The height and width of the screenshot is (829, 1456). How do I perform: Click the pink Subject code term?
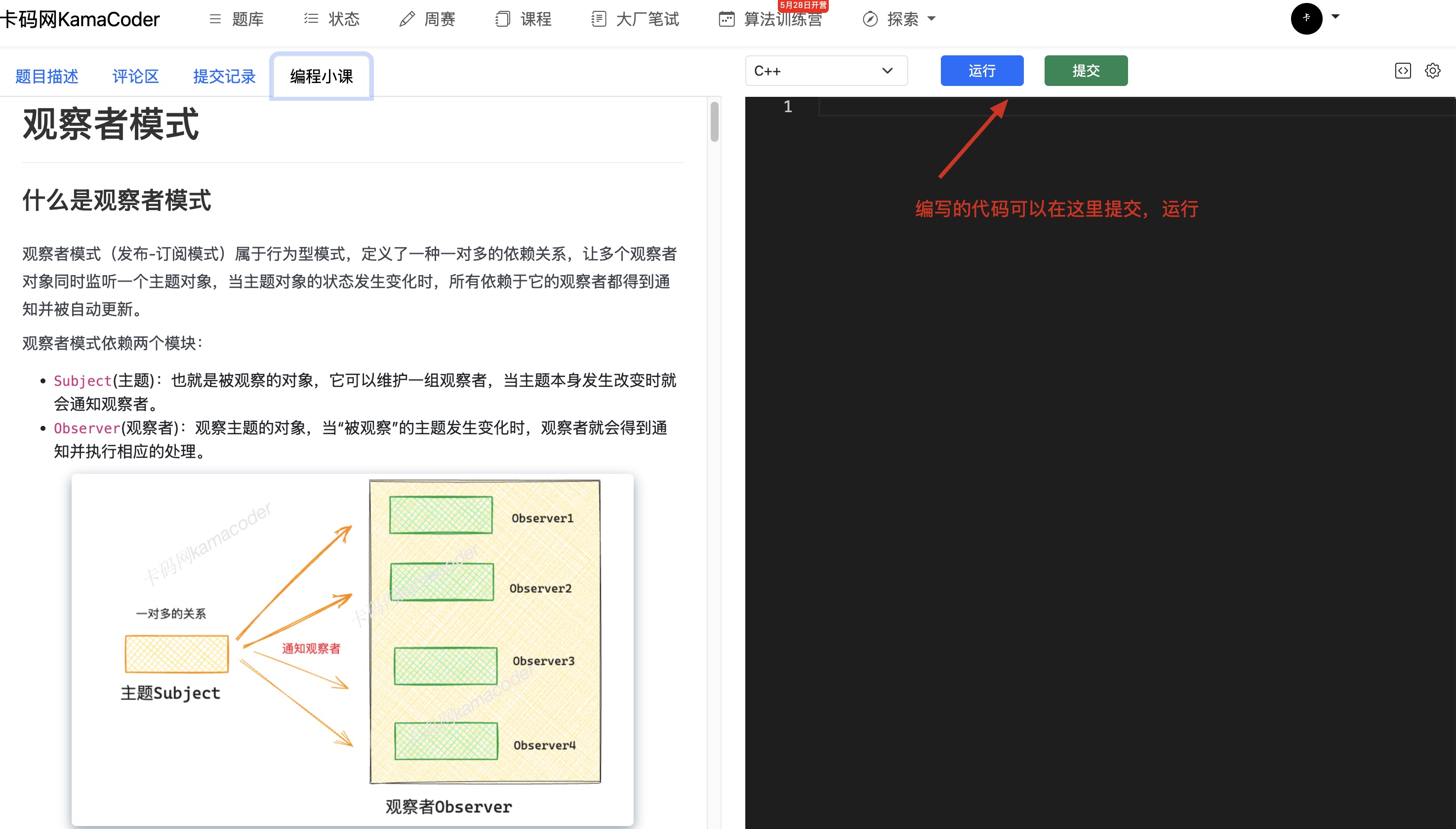[x=82, y=381]
